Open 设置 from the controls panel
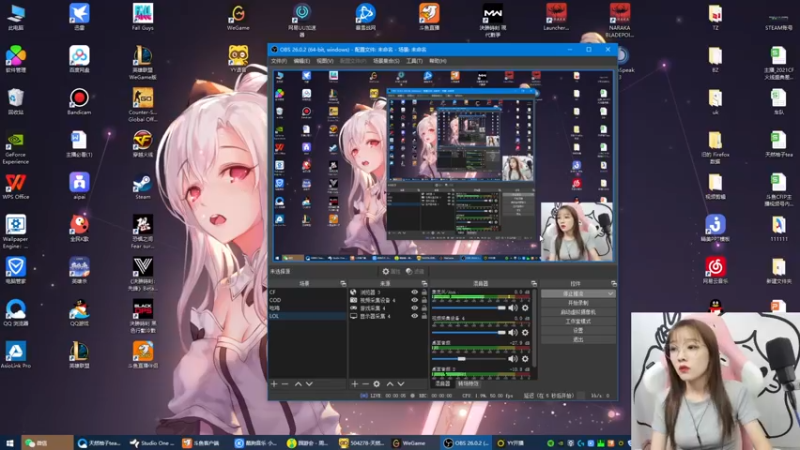 point(578,331)
